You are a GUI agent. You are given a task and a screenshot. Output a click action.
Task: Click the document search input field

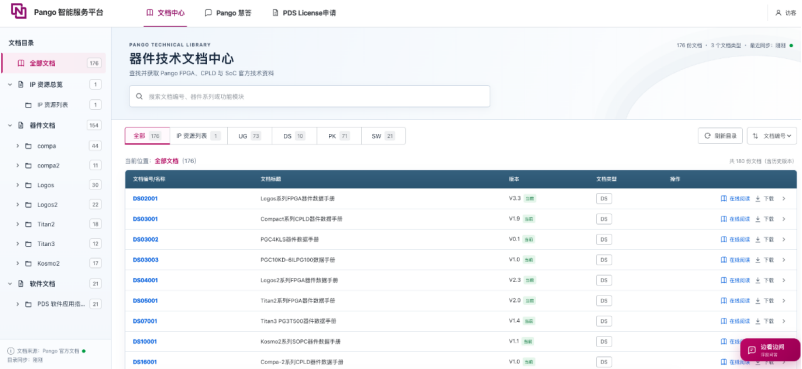click(x=309, y=96)
